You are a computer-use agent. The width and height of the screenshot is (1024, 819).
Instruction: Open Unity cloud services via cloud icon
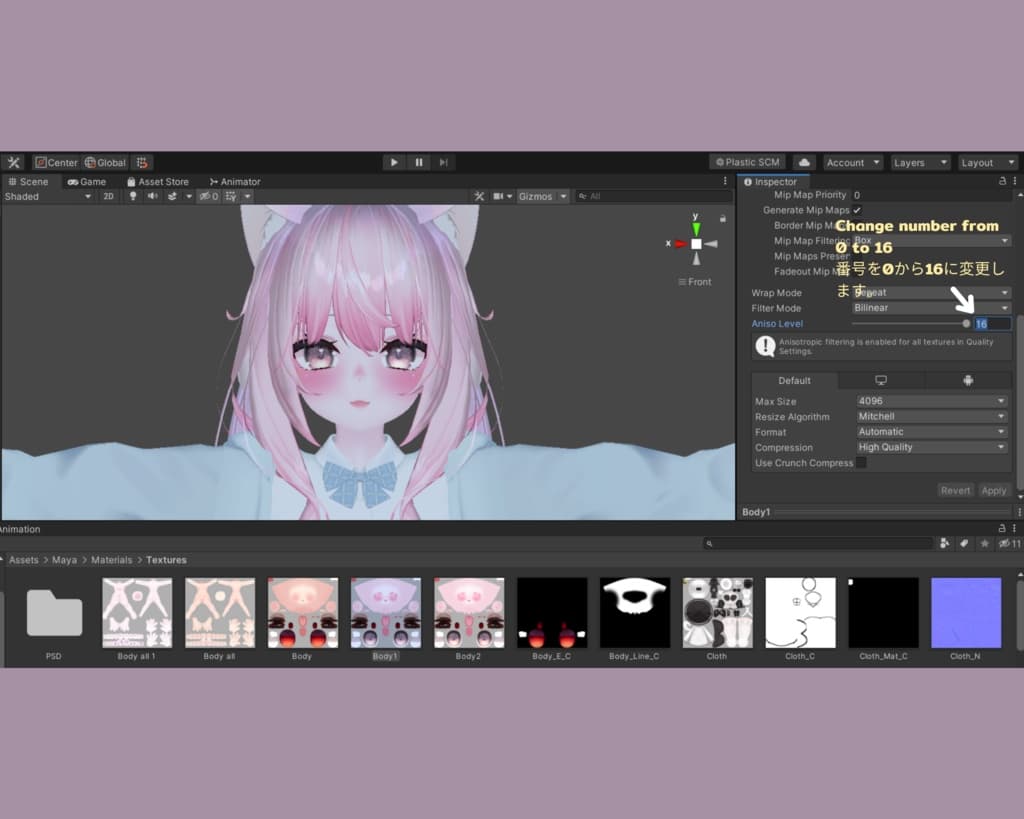tap(804, 162)
